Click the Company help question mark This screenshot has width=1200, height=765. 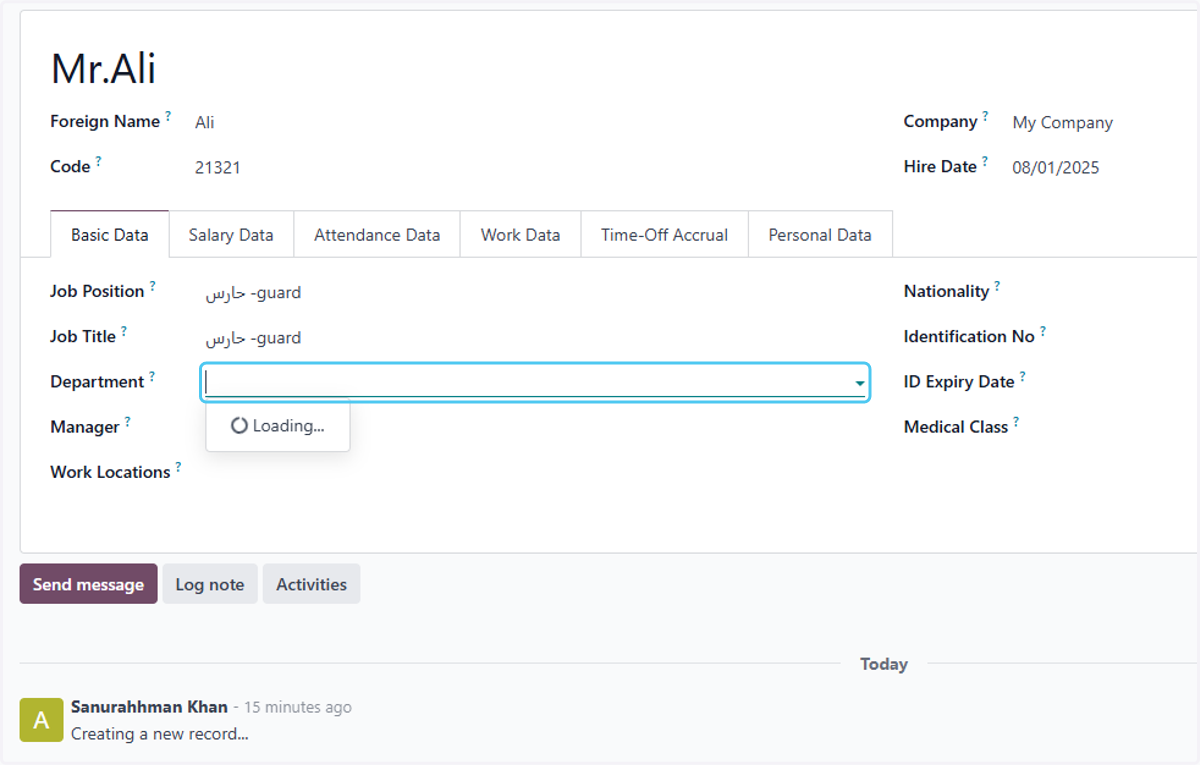point(985,116)
